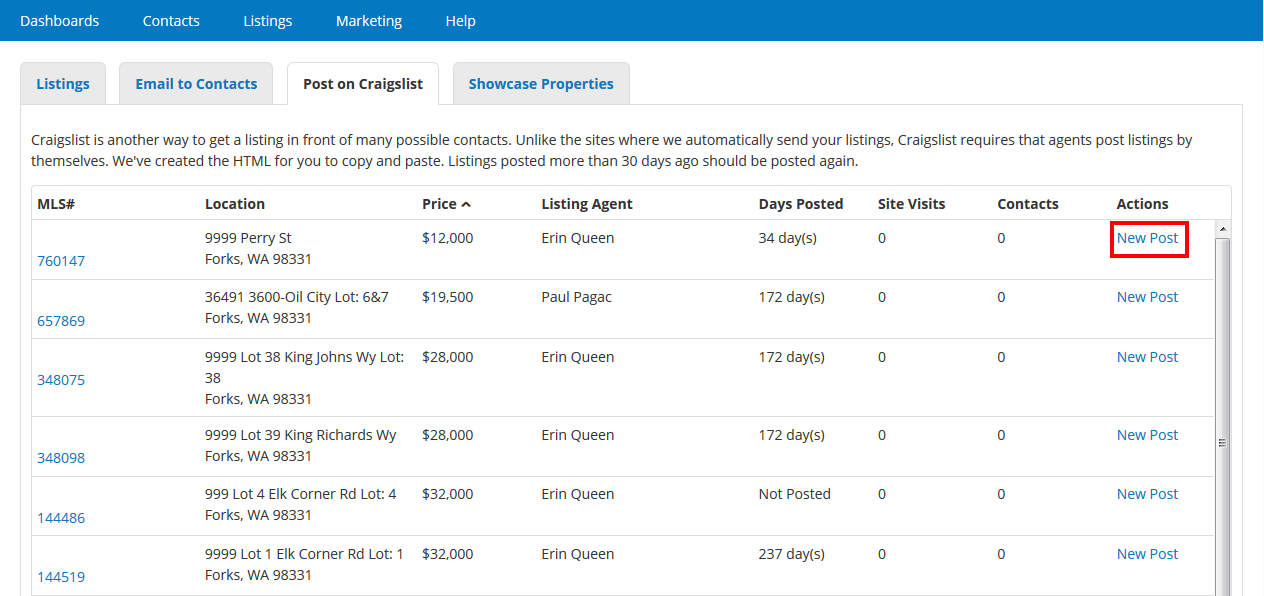The width and height of the screenshot is (1264, 596).
Task: Sort by the Contacts column header
Action: pyautogui.click(x=1028, y=204)
